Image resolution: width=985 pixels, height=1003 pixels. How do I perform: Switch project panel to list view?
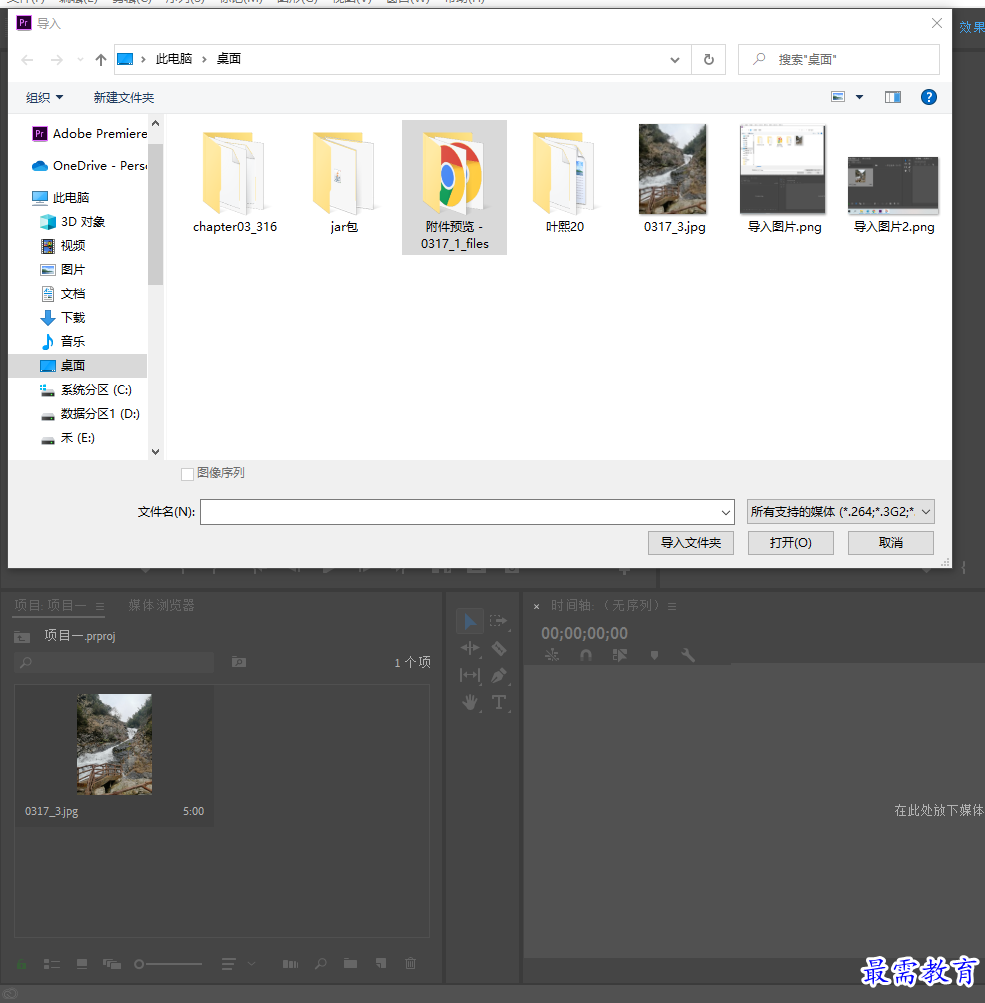coord(52,963)
